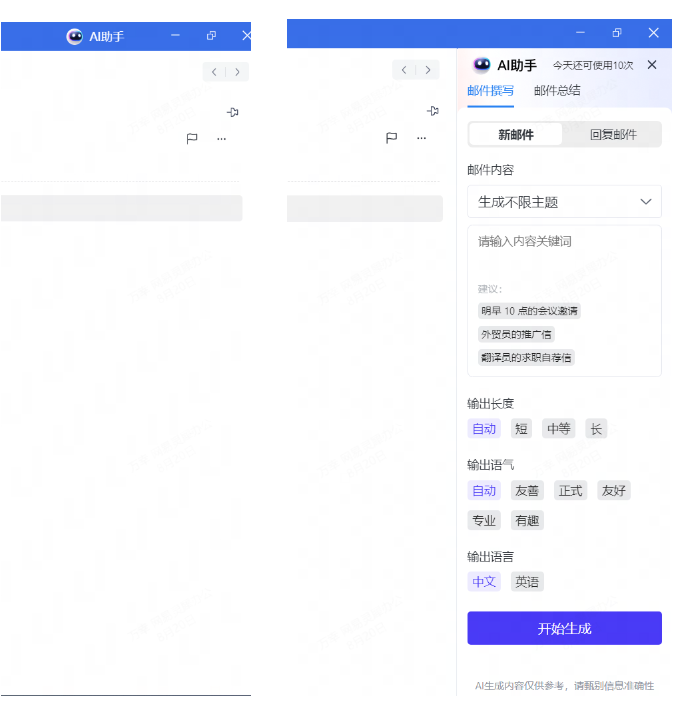This screenshot has height=708, width=685.
Task: Close the AI助手 side panel
Action: [652, 65]
